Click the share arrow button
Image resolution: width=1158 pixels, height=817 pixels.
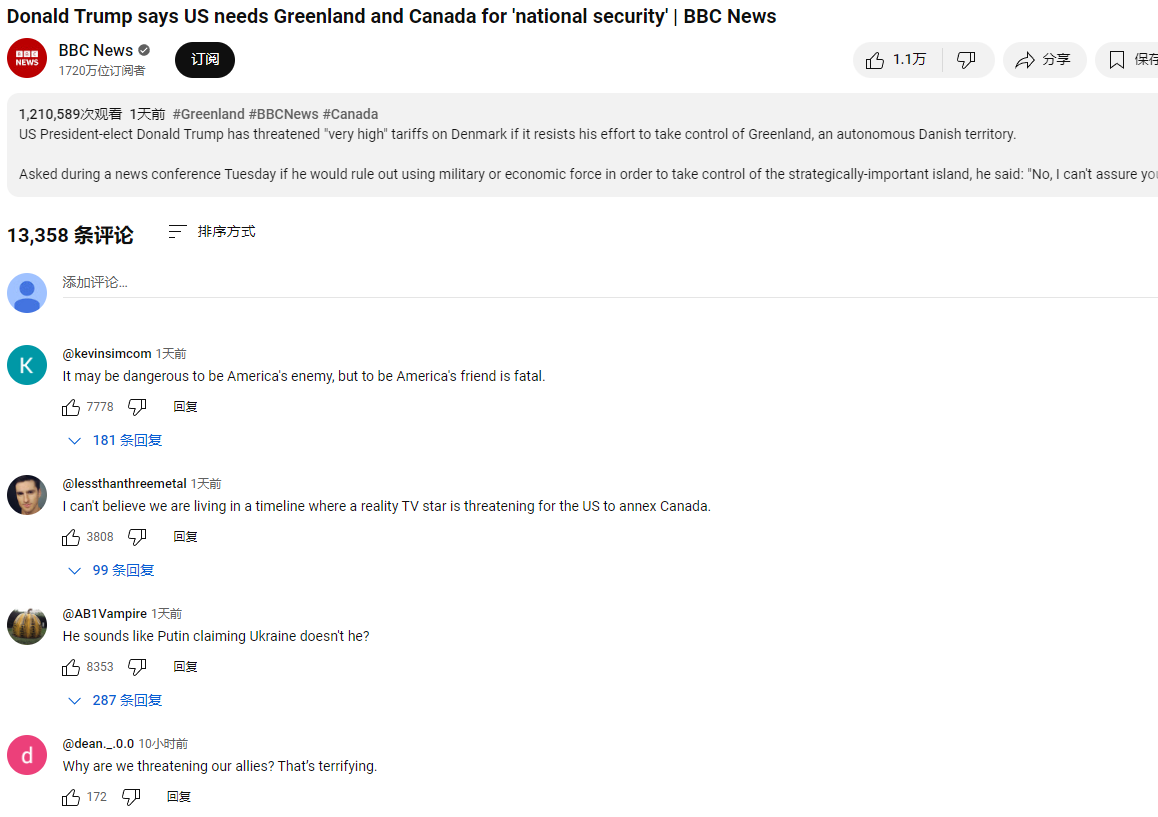[1044, 60]
